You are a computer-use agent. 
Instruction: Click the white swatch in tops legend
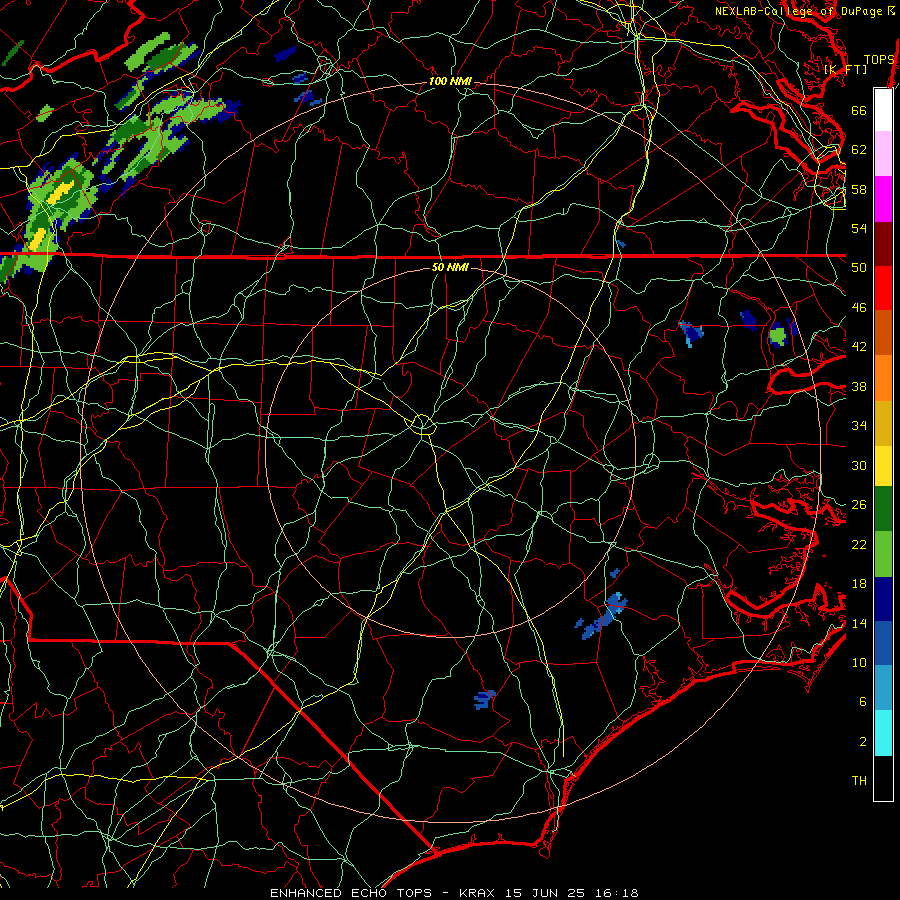[x=883, y=110]
